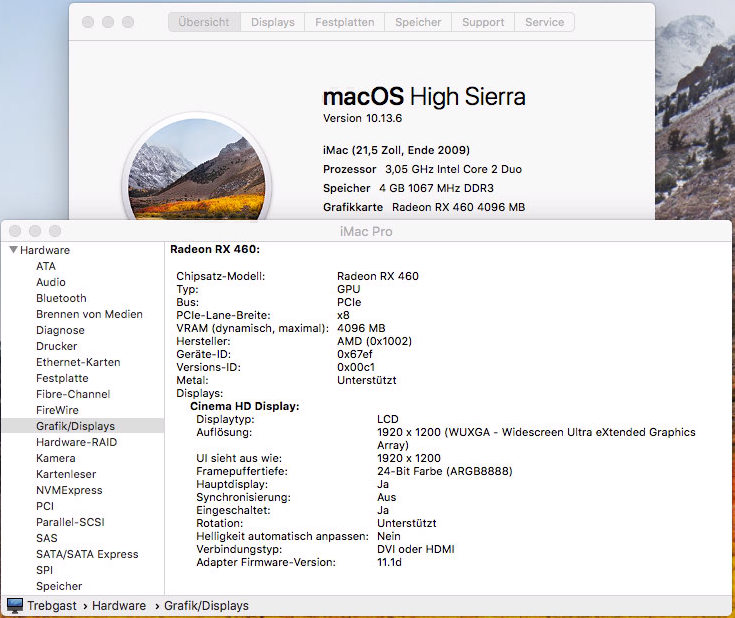Open the Festplatten tab

[345, 22]
